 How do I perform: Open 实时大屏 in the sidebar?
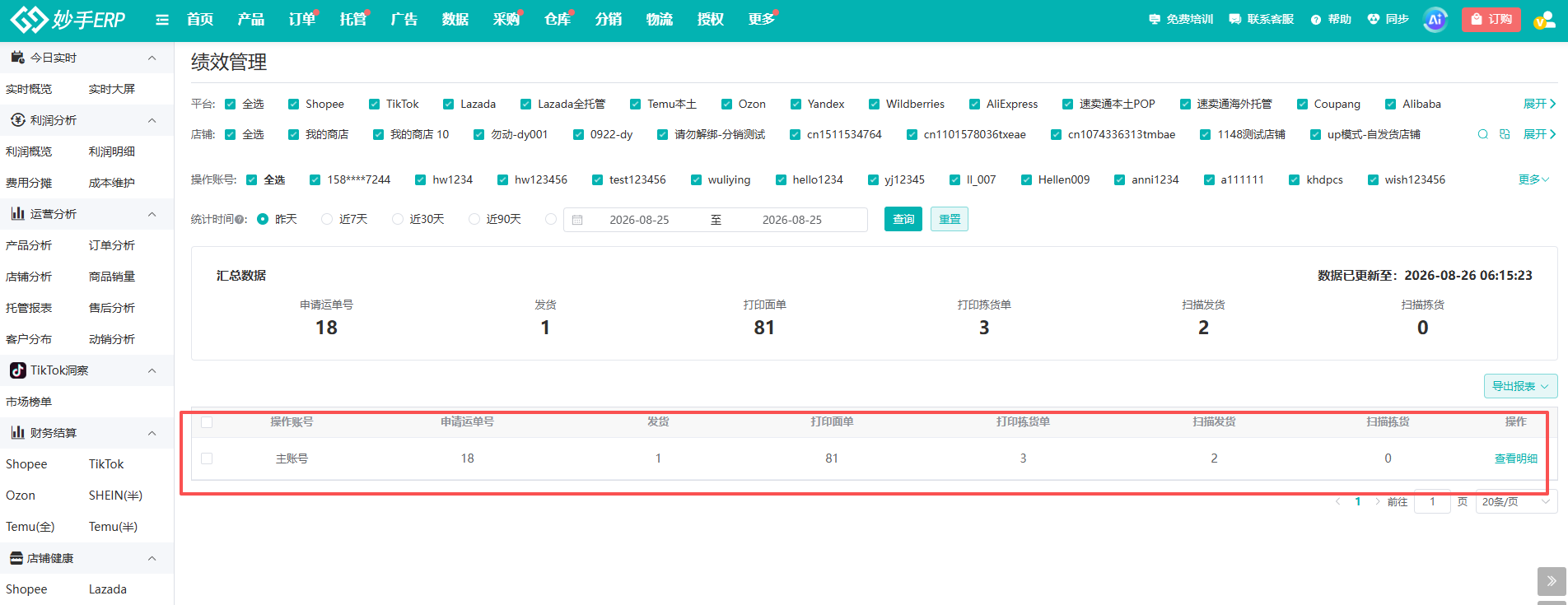pyautogui.click(x=112, y=89)
